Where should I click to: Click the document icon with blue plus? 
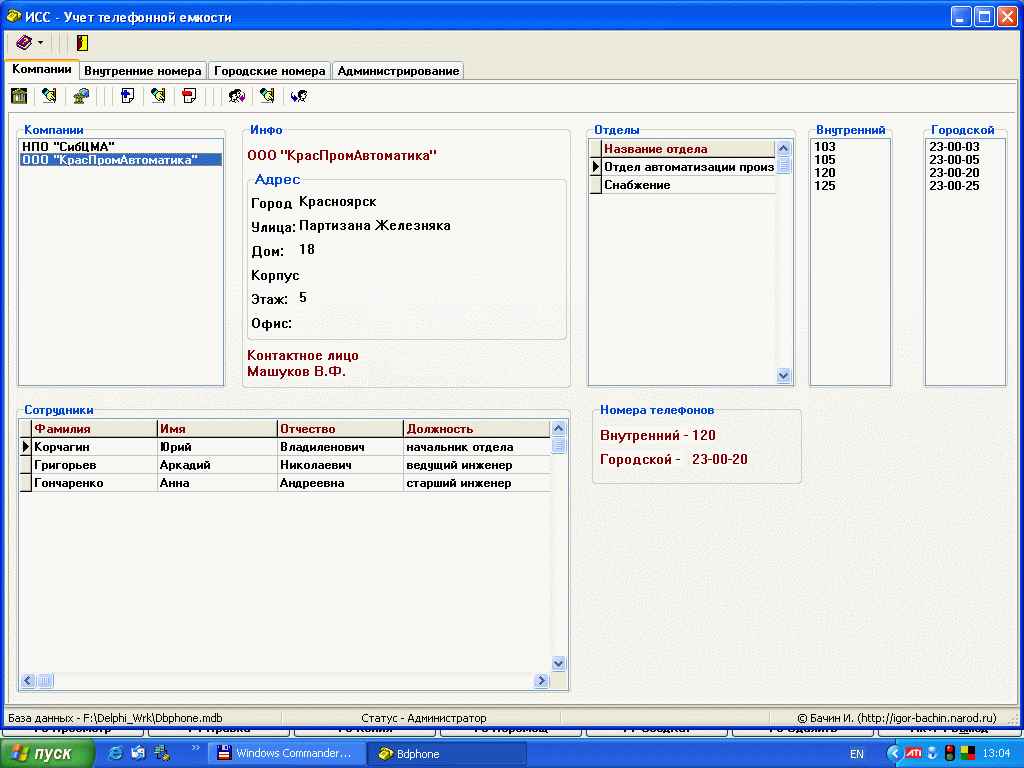(x=127, y=96)
